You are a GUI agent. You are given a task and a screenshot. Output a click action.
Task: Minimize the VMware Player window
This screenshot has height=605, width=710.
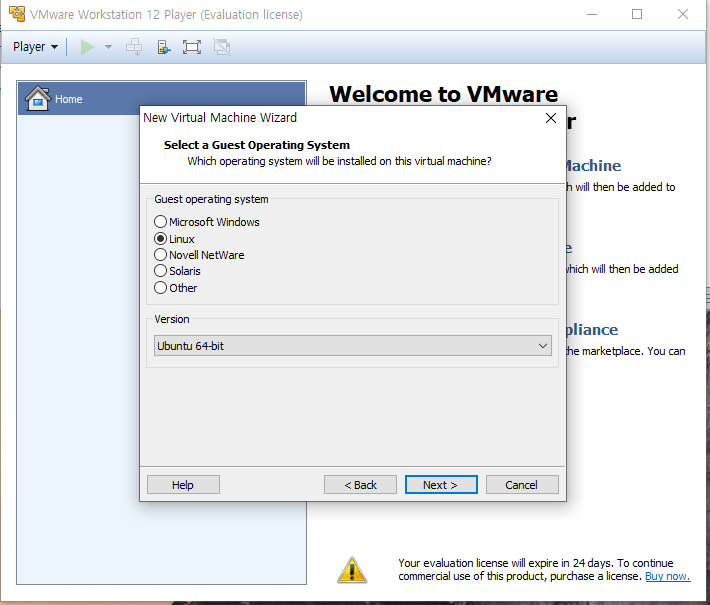[592, 14]
